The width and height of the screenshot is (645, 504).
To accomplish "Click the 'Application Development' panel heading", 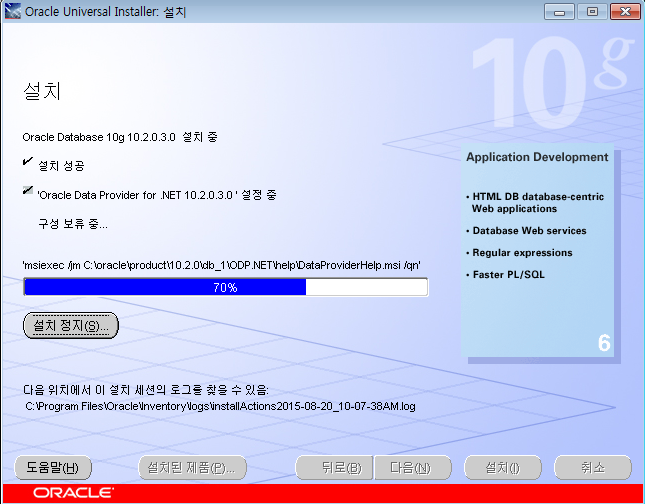I will pos(537,157).
